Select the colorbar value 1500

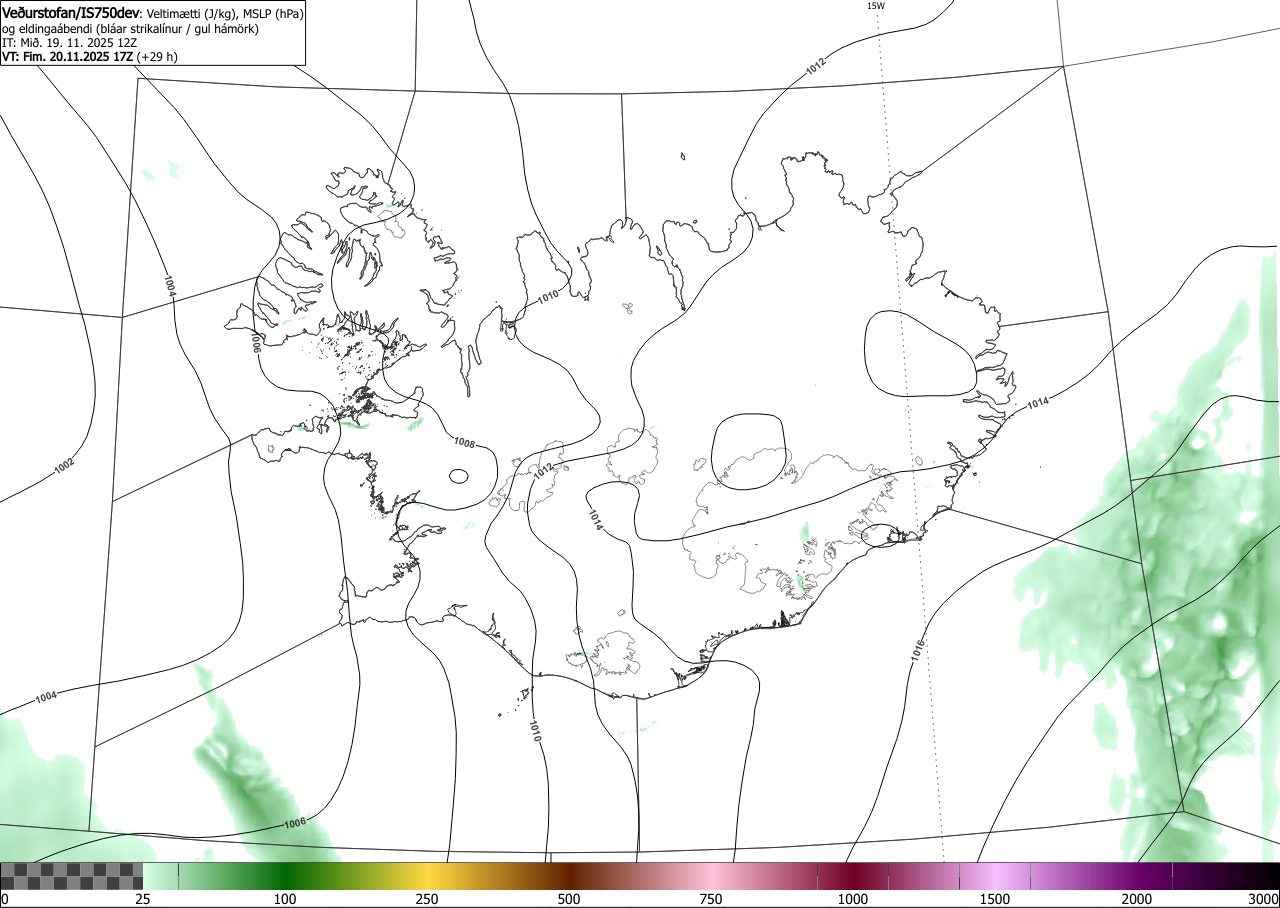(995, 899)
